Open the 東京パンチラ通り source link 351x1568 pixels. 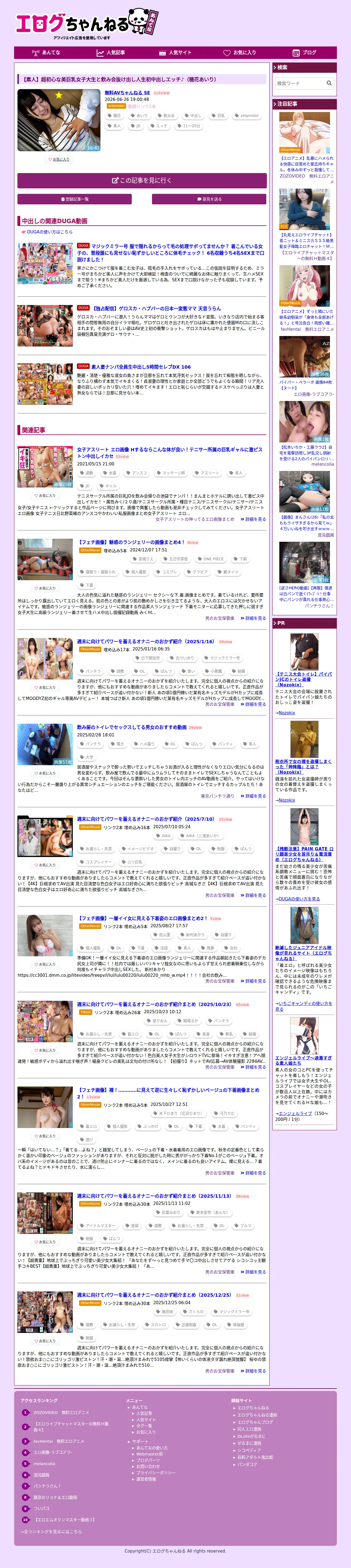(x=218, y=796)
